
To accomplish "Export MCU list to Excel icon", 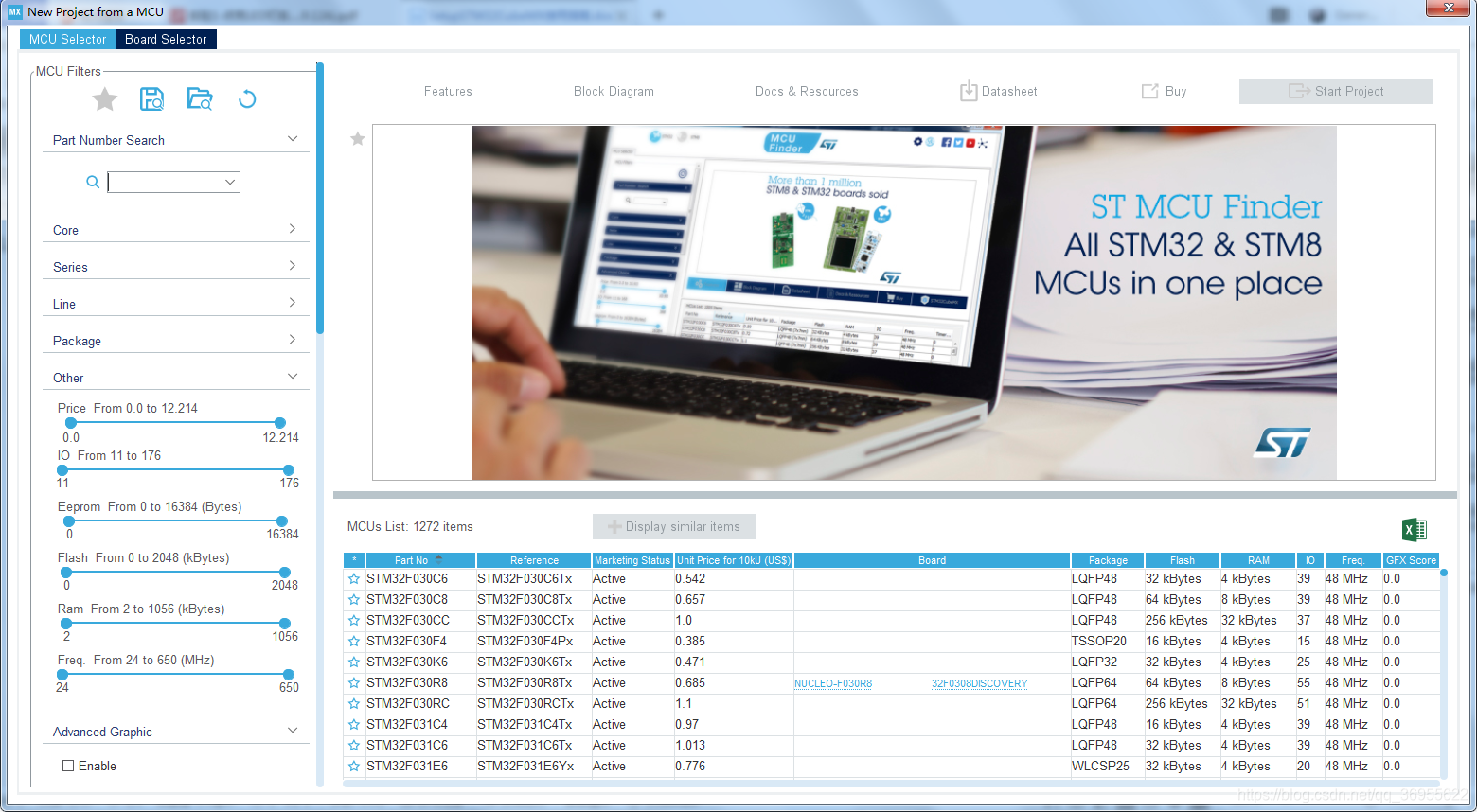I will [1415, 530].
